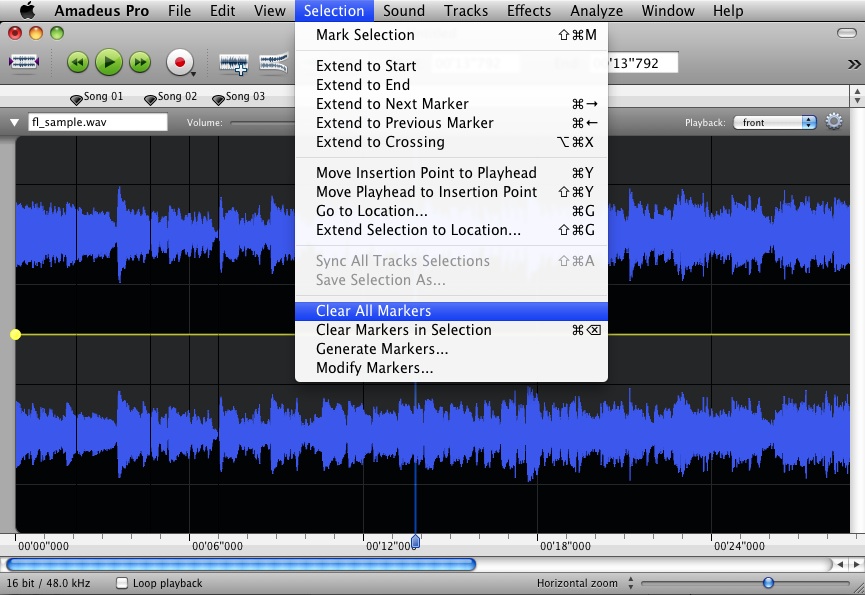
Task: Click the Horizontal zoom stepper arrows
Action: click(631, 583)
